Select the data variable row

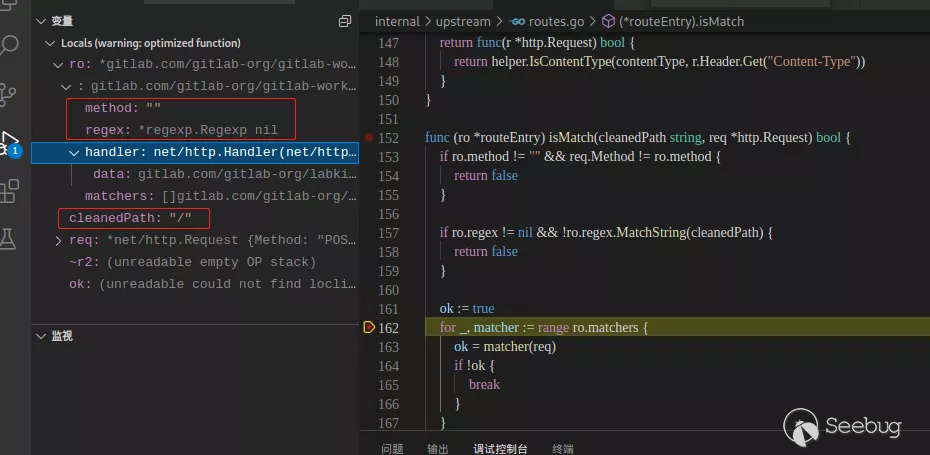(195, 174)
